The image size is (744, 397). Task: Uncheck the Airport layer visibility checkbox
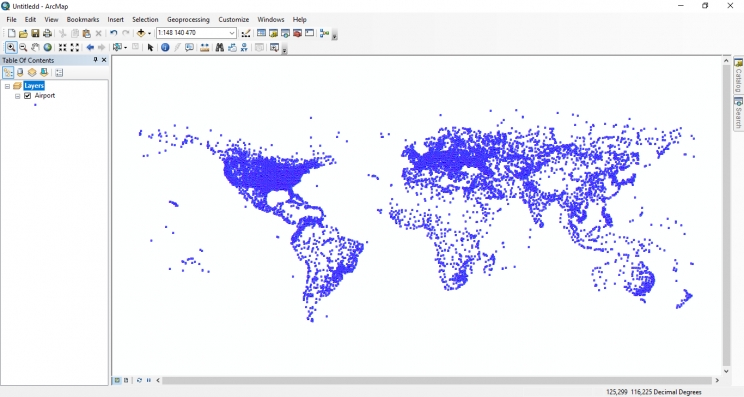point(28,96)
